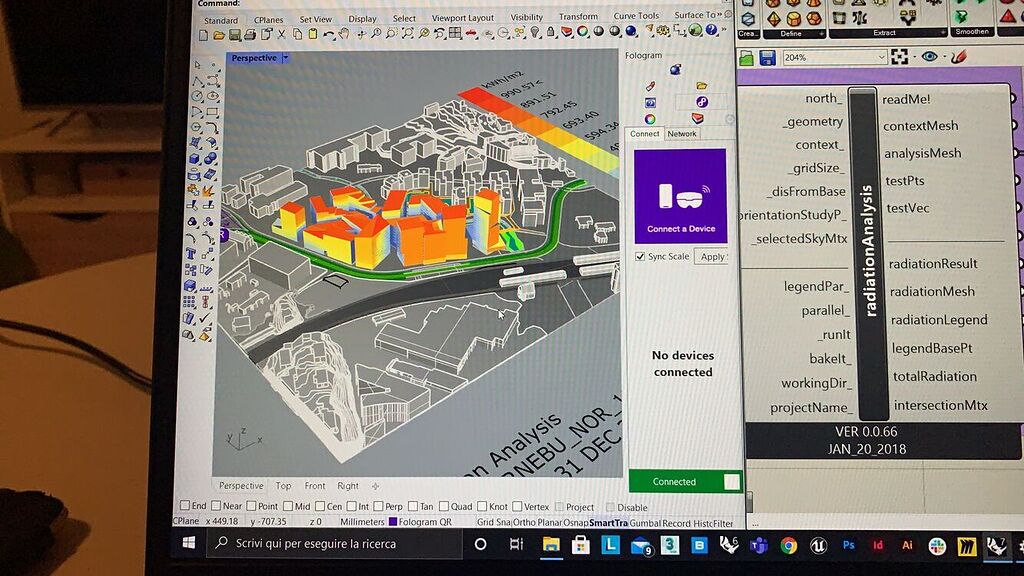The width and height of the screenshot is (1024, 576).
Task: Click the color wheel icon in Fologram panel
Action: coord(650,119)
